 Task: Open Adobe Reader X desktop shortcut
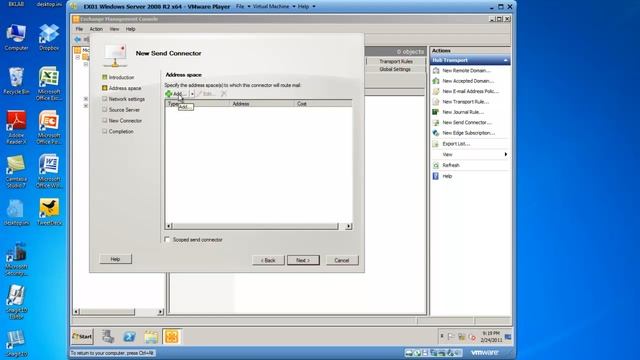[16, 128]
